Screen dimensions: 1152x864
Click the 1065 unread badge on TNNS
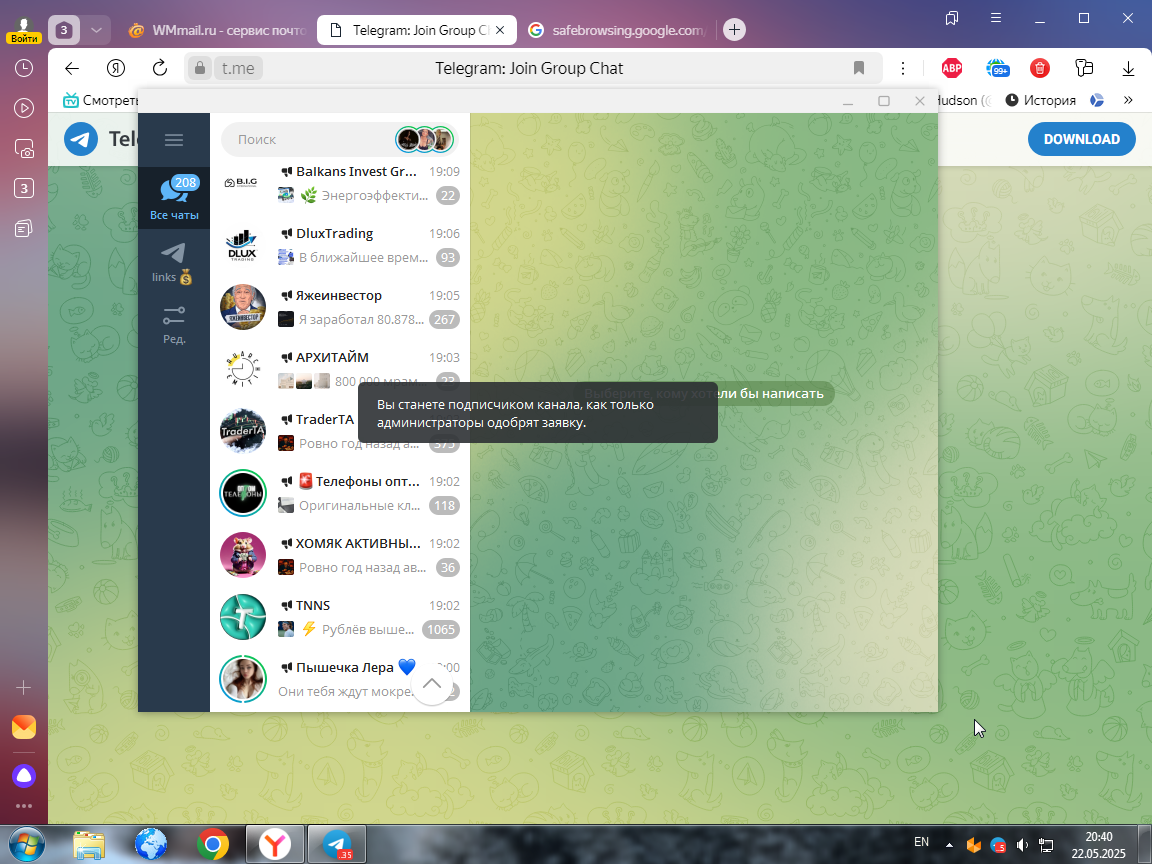[x=441, y=630]
